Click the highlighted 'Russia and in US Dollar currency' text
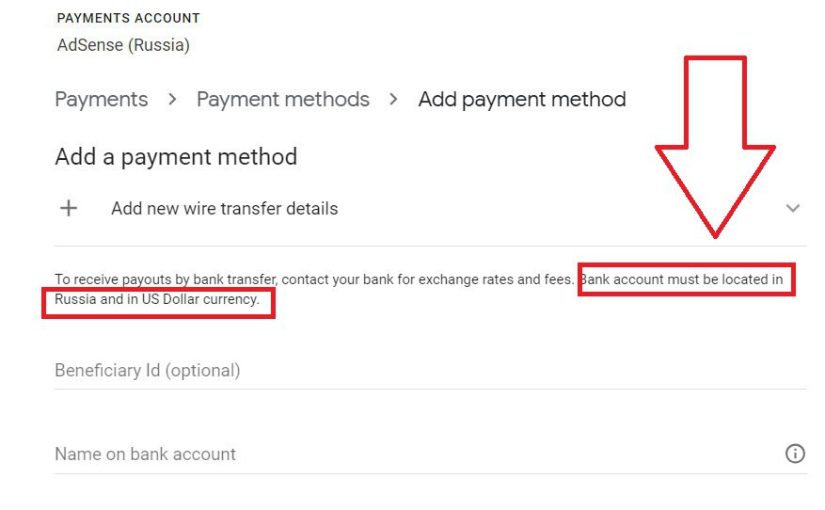This screenshot has height=510, width=825. [x=157, y=299]
